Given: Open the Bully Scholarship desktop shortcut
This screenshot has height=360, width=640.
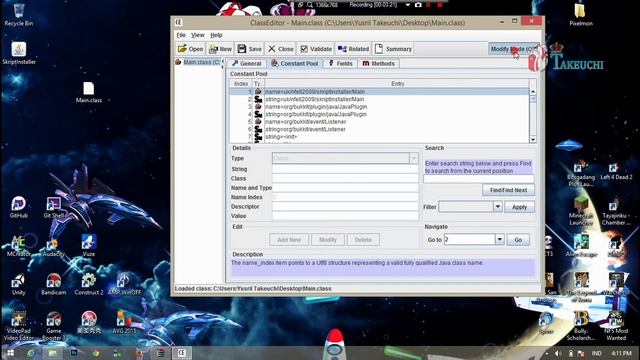Looking at the screenshot, I should tap(581, 326).
